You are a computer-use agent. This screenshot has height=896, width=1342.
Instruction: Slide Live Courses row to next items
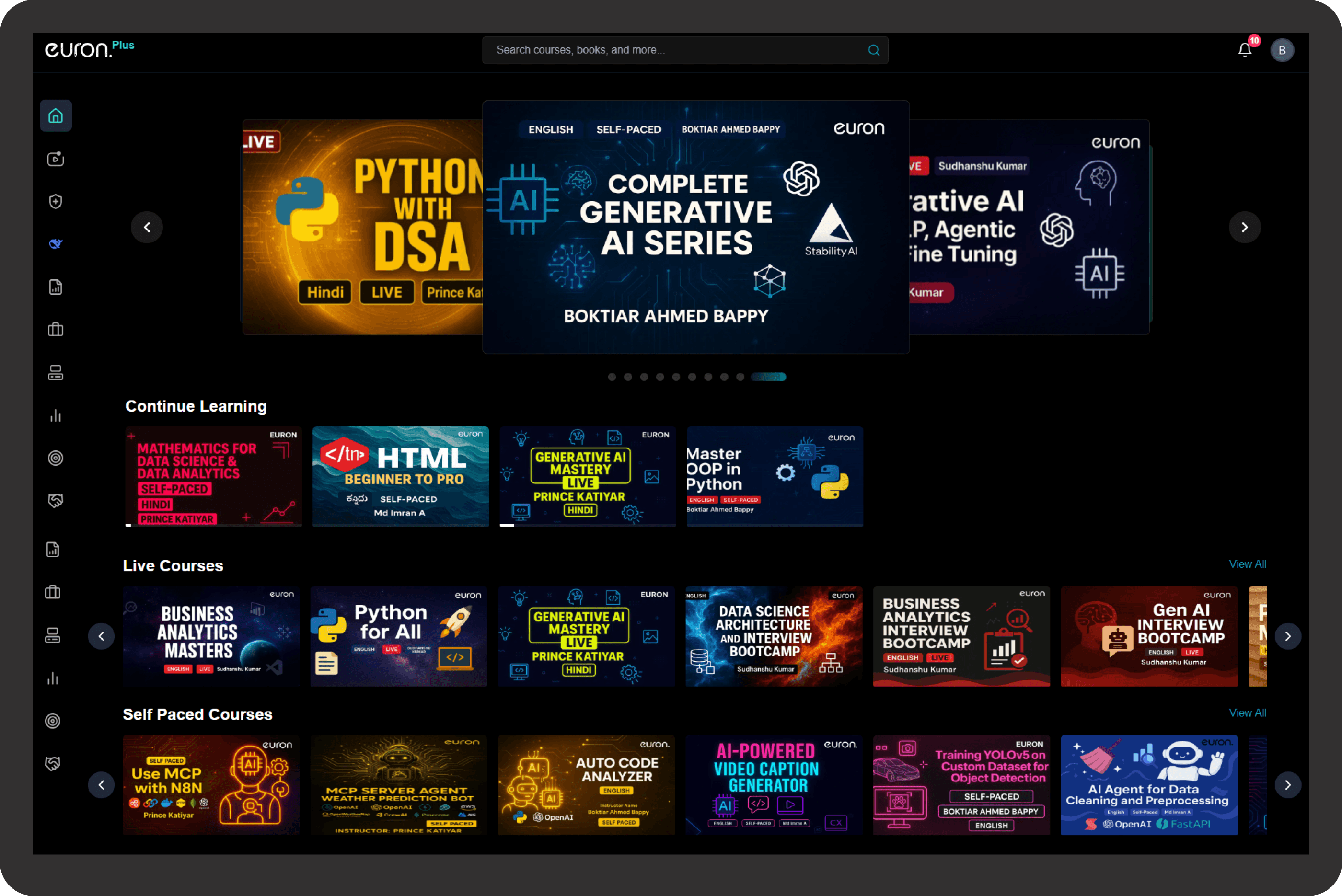coord(1288,636)
